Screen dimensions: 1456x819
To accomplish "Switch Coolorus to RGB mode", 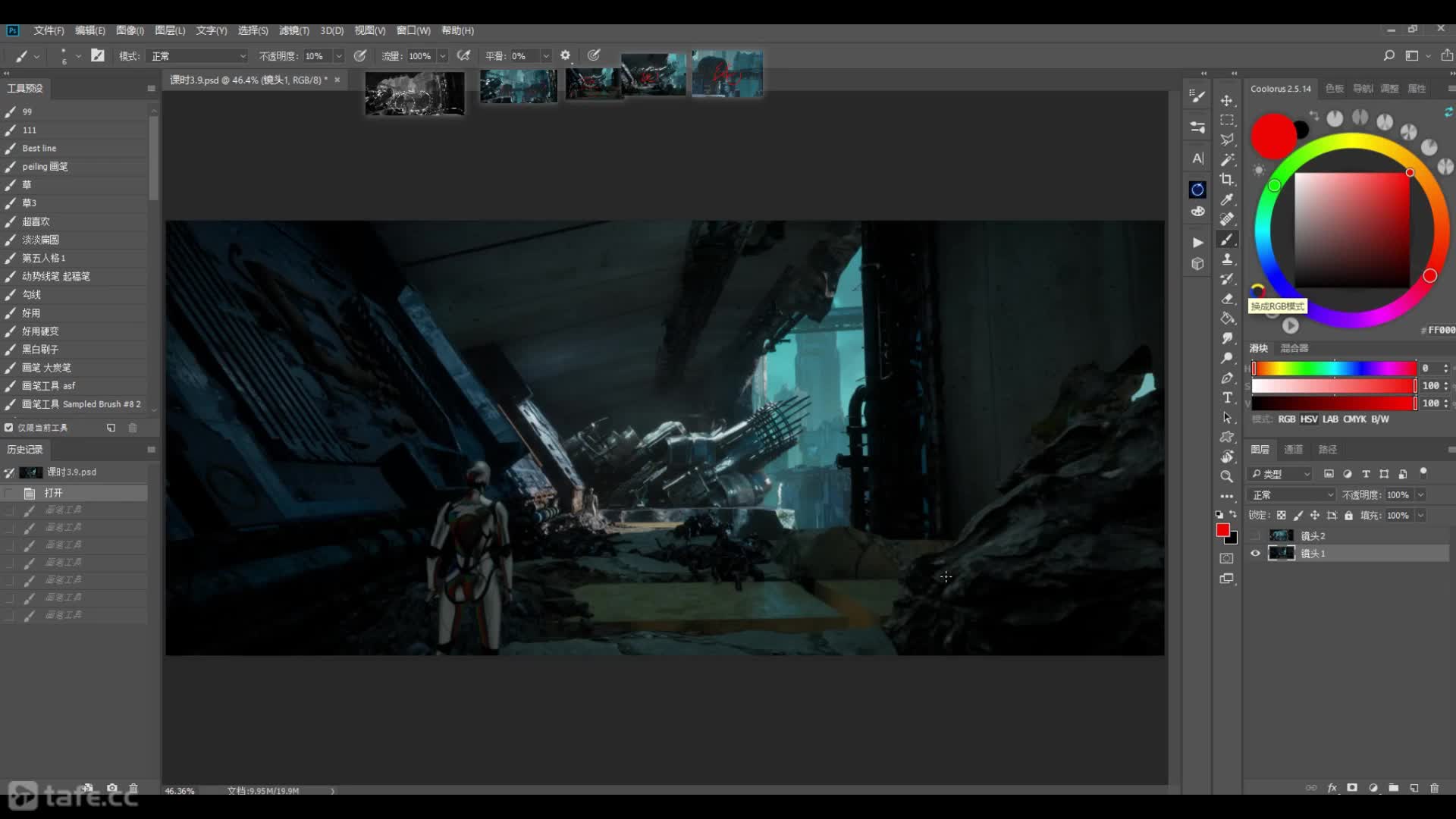I will (x=1287, y=419).
